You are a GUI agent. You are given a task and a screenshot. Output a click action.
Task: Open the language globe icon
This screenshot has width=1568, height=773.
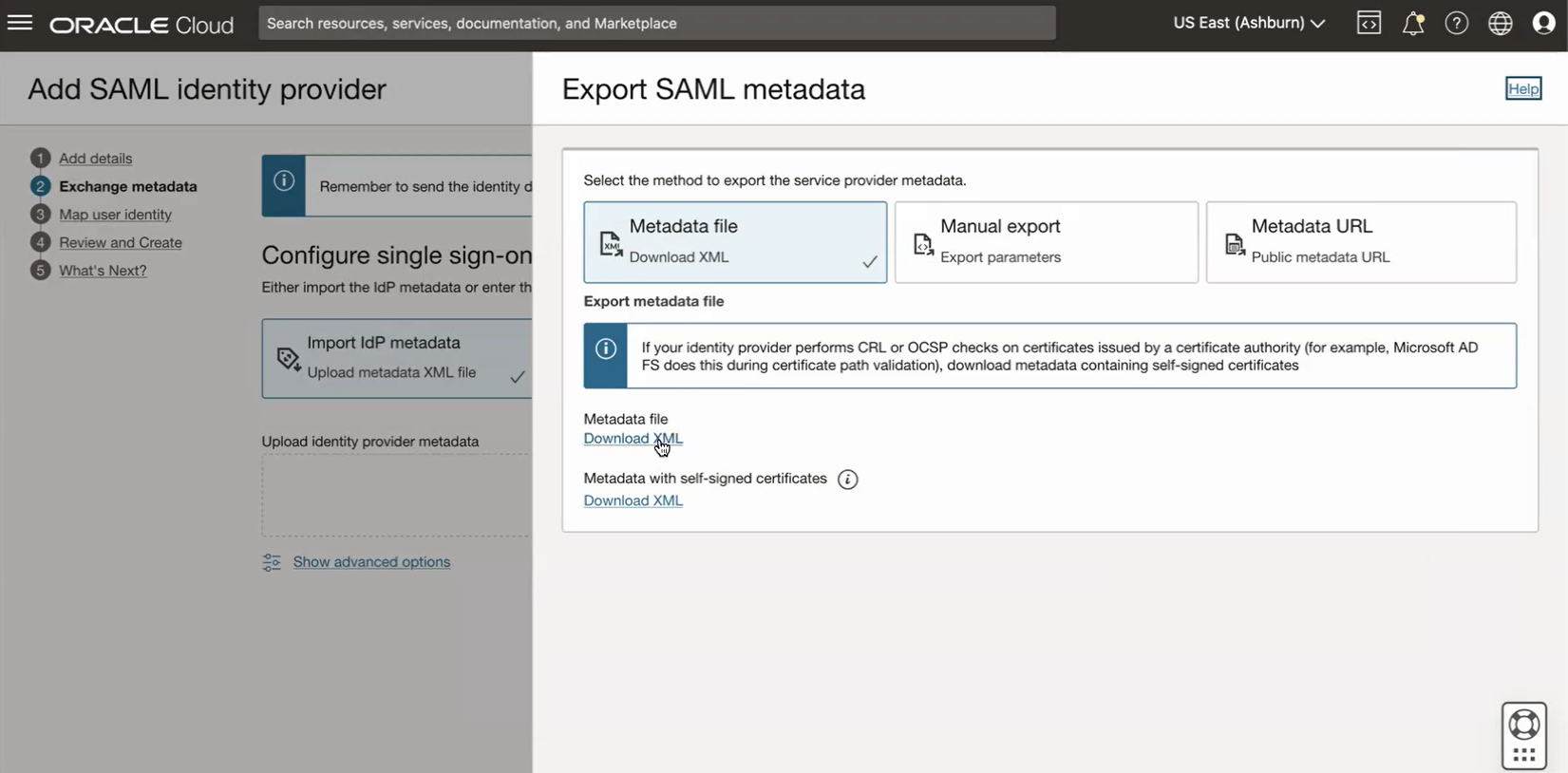coord(1501,23)
